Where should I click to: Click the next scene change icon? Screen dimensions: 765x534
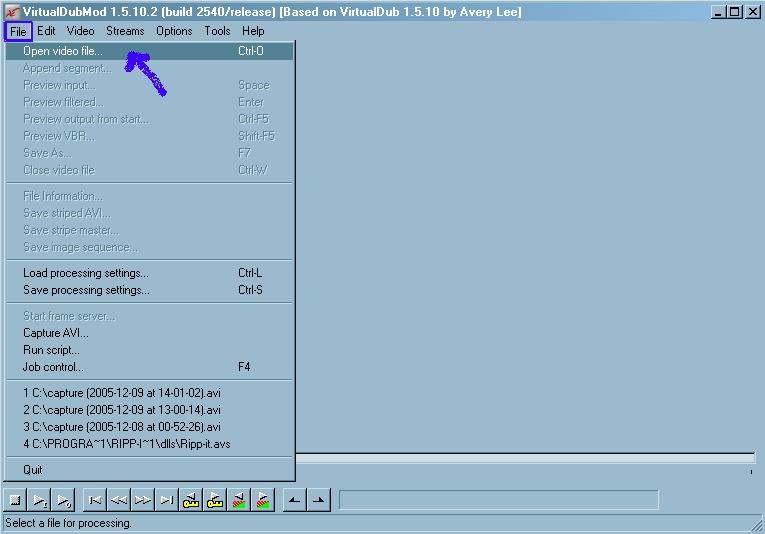[x=262, y=500]
